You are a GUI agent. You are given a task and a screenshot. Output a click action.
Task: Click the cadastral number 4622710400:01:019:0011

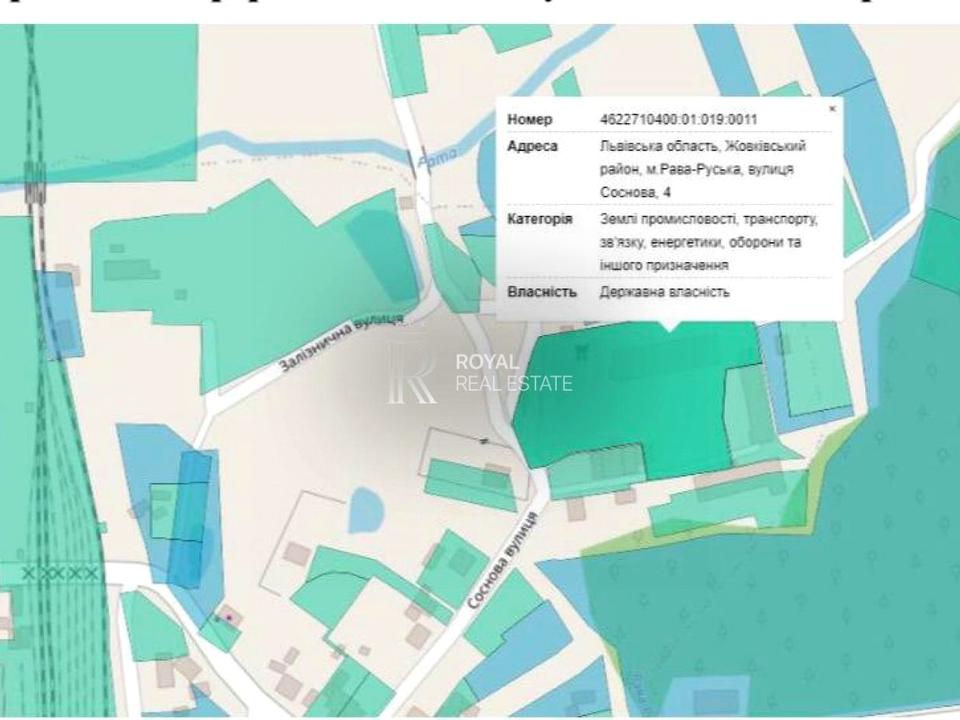click(678, 120)
